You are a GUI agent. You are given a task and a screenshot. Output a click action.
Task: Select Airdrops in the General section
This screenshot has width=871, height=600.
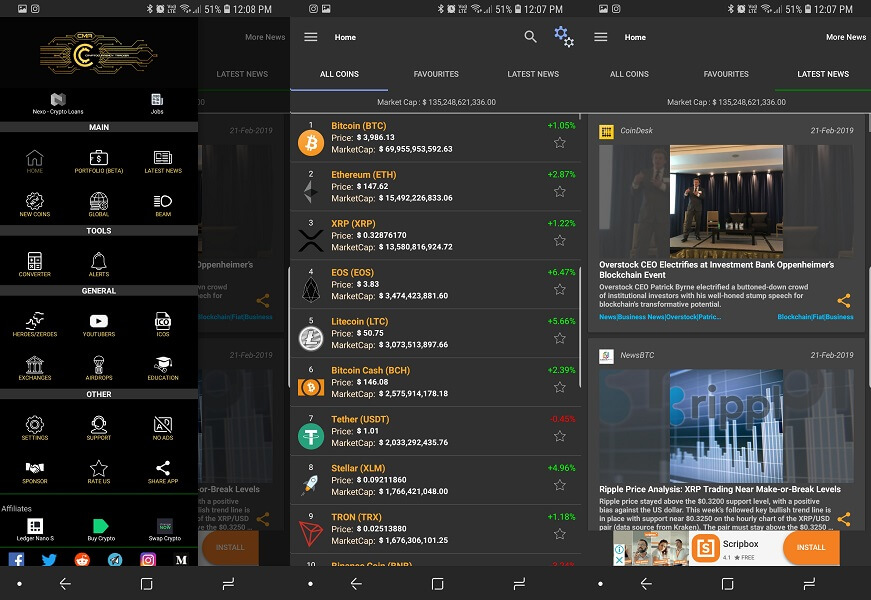coord(99,368)
